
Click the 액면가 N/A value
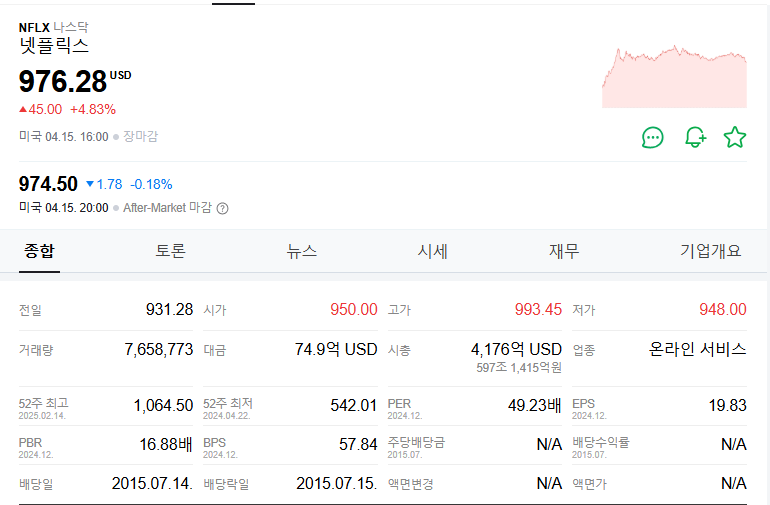point(734,483)
